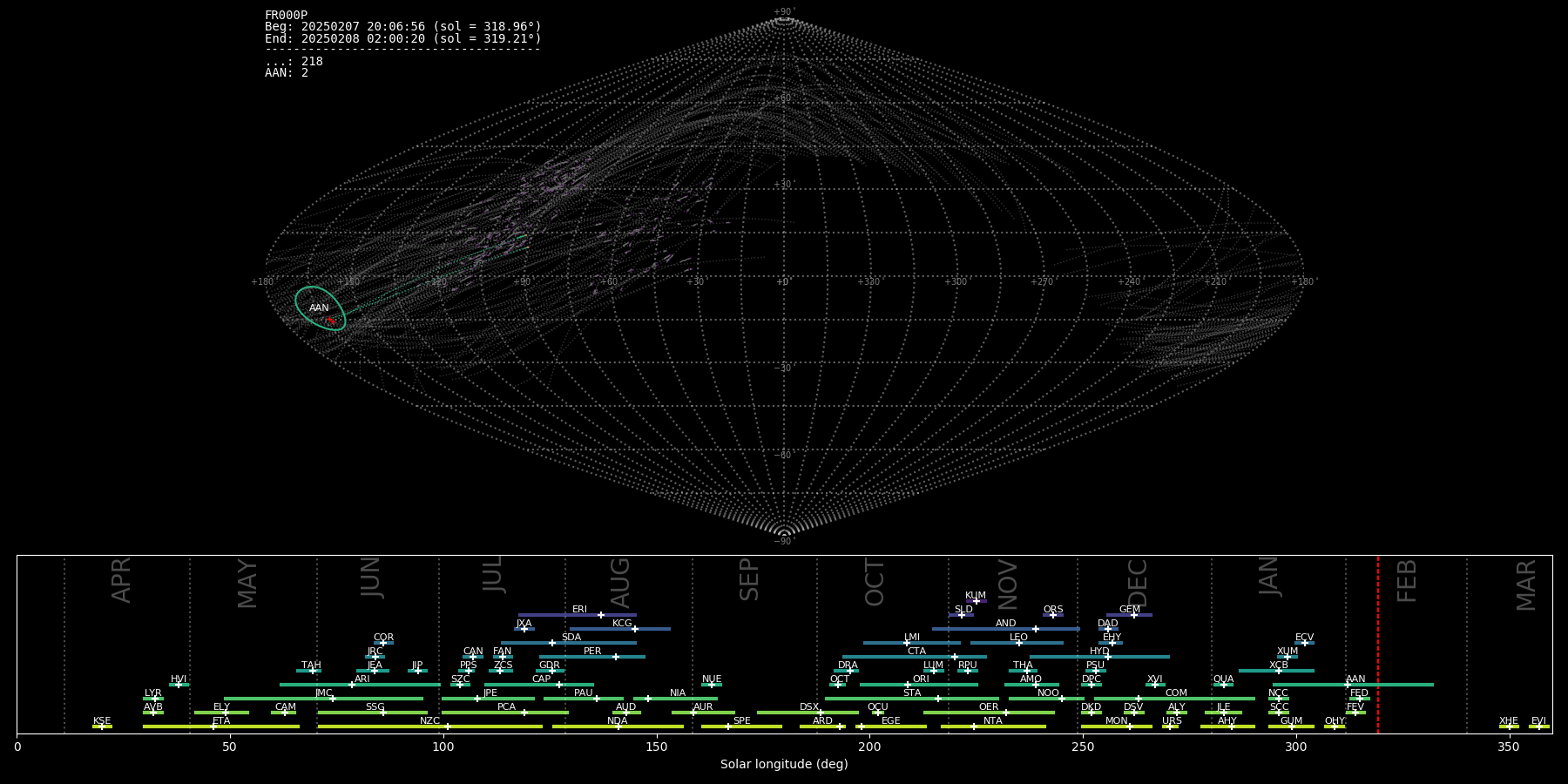
Task: Select the SPE shower label
Action: coord(741,720)
